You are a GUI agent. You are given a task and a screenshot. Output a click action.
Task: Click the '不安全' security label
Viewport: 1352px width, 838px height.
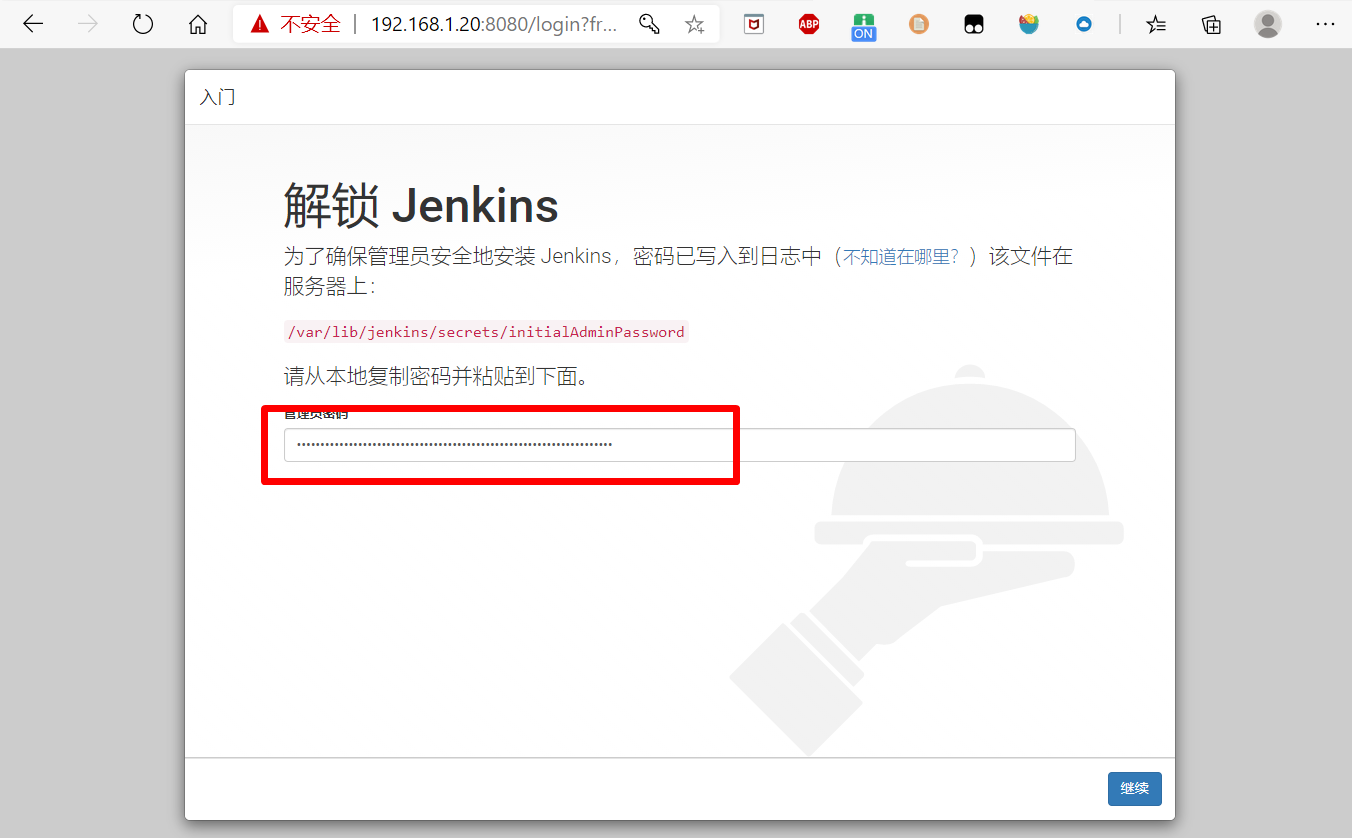point(310,24)
